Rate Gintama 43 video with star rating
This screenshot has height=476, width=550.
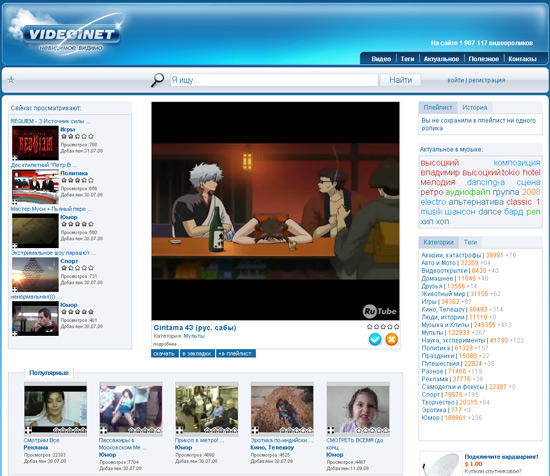383,327
